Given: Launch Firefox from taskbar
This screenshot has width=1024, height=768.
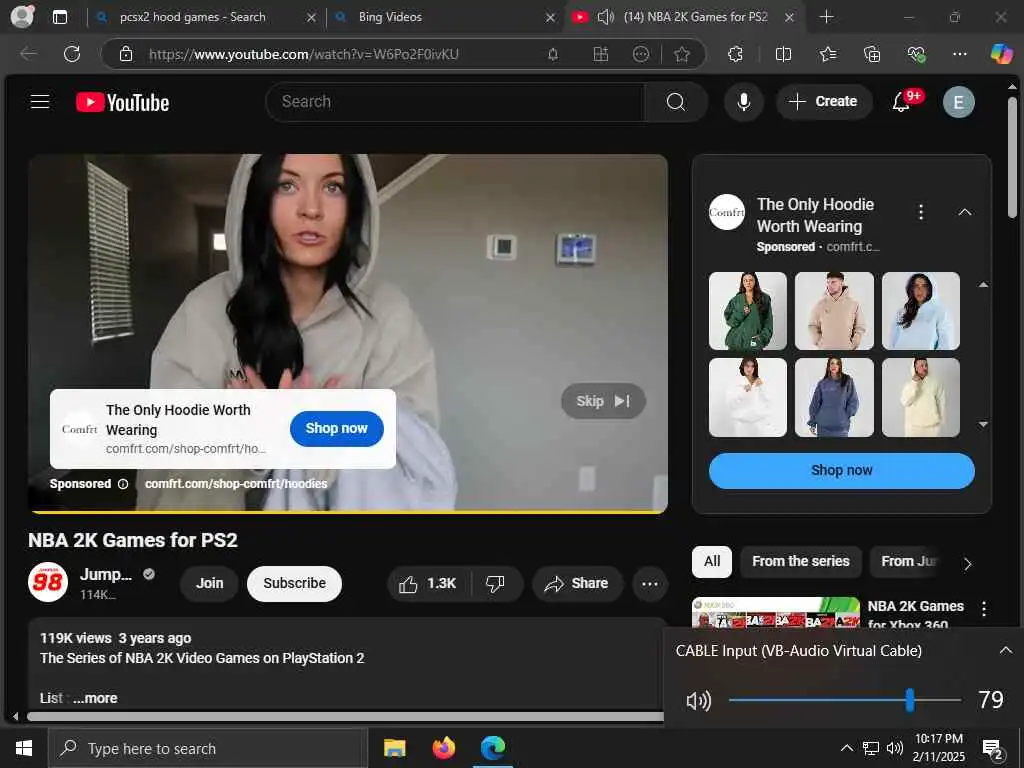Looking at the screenshot, I should click(443, 748).
